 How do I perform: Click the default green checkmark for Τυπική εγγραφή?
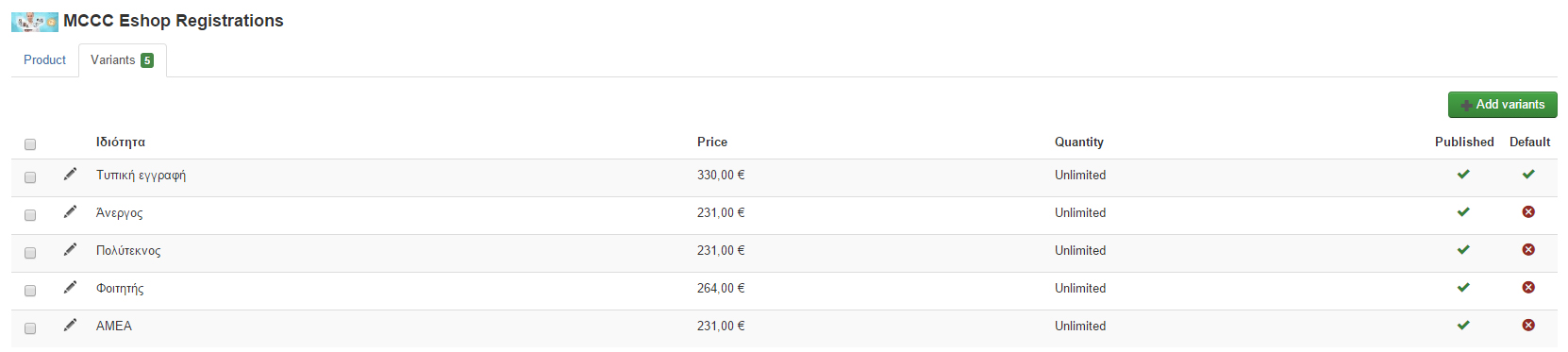coord(1528,175)
